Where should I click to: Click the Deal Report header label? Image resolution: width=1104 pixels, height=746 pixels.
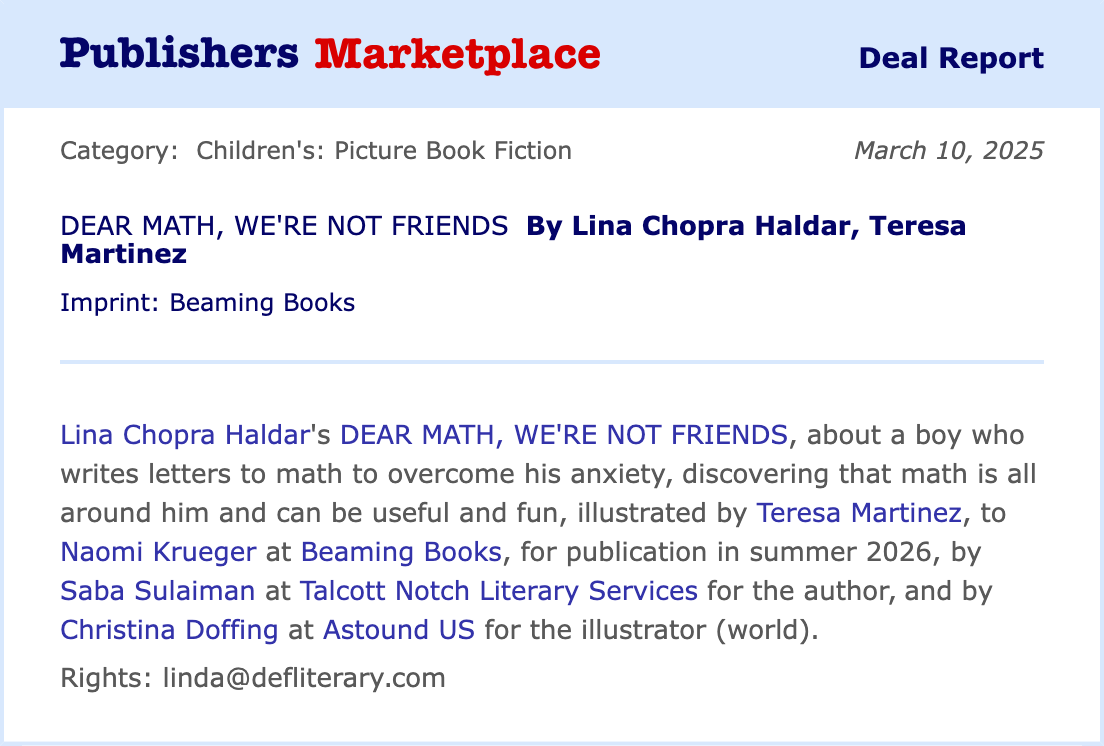[x=951, y=58]
